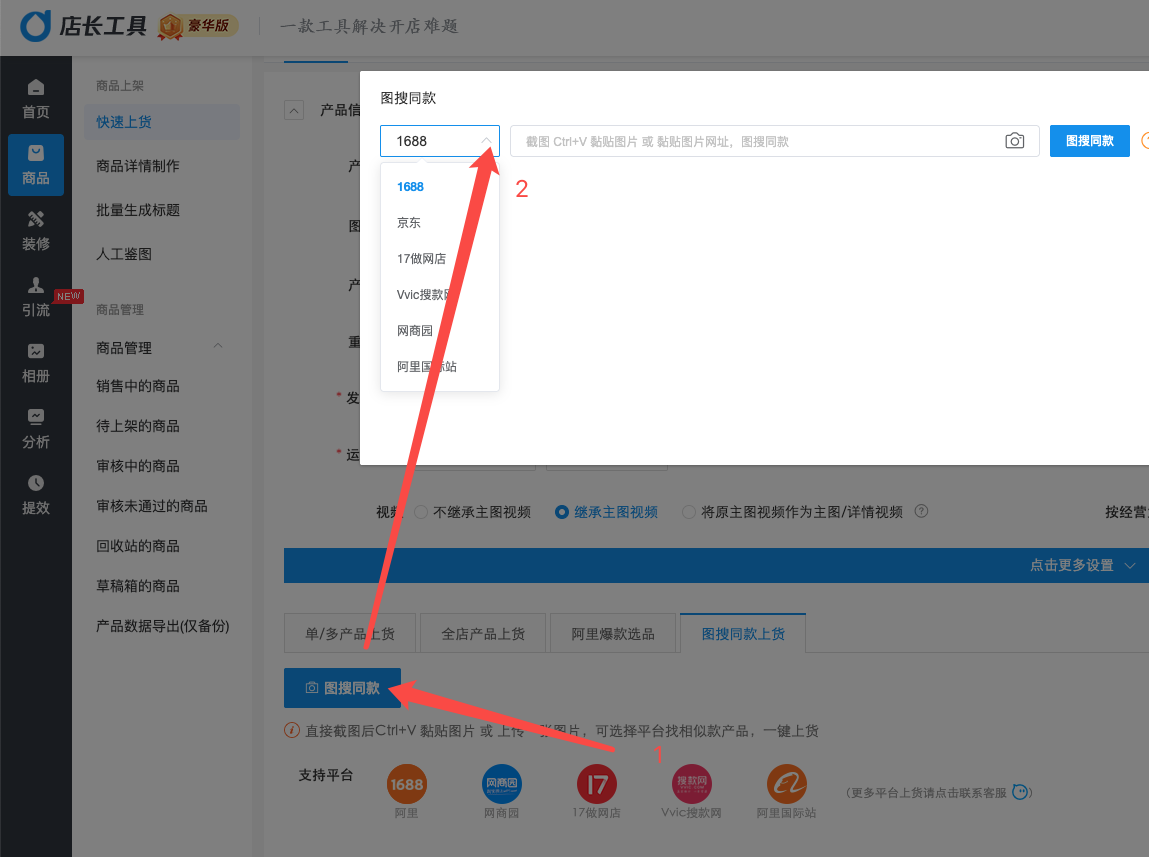This screenshot has height=857, width=1149.
Task: Select the 不继承主图视频 radio button
Action: (x=421, y=512)
